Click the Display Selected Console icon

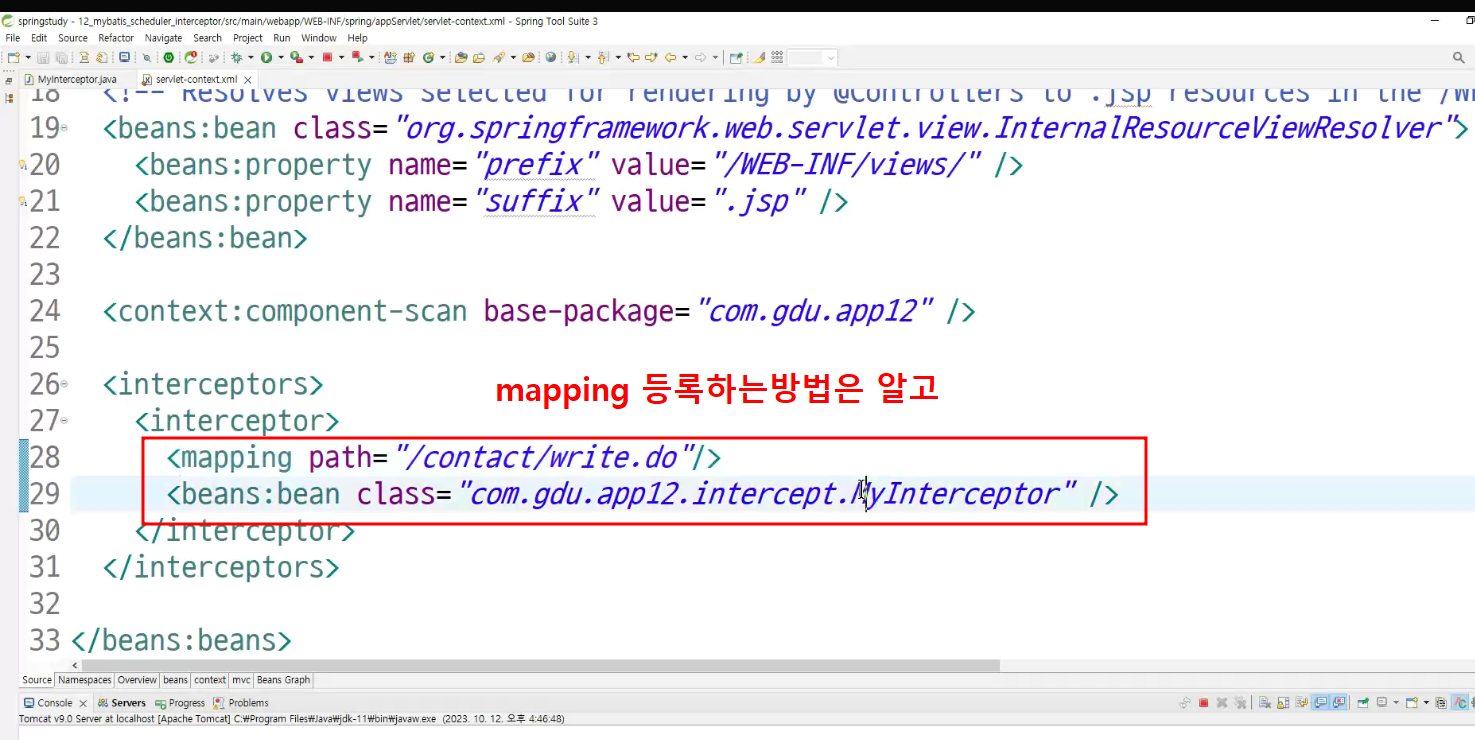coord(1382,703)
